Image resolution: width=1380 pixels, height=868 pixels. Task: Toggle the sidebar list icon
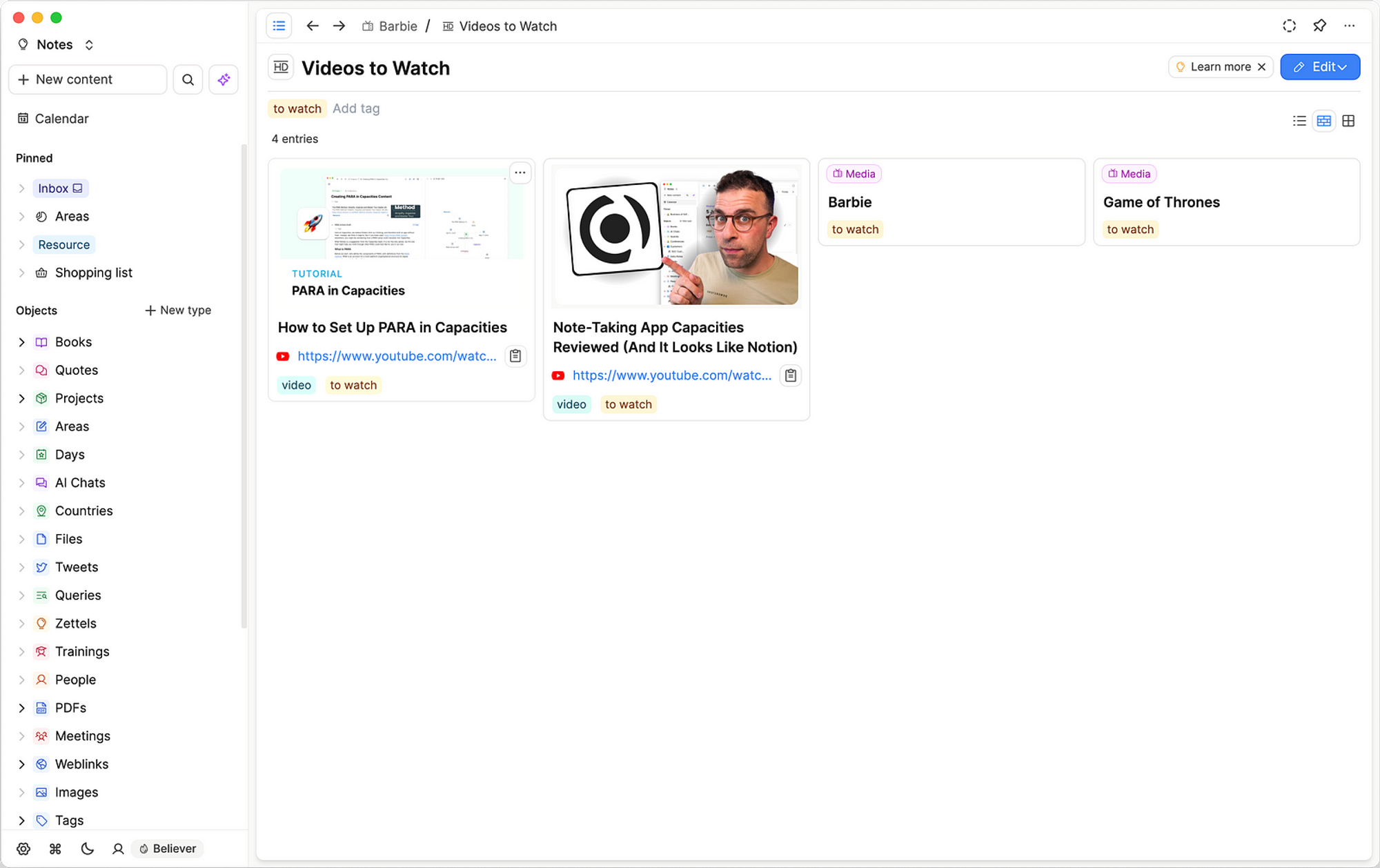279,26
